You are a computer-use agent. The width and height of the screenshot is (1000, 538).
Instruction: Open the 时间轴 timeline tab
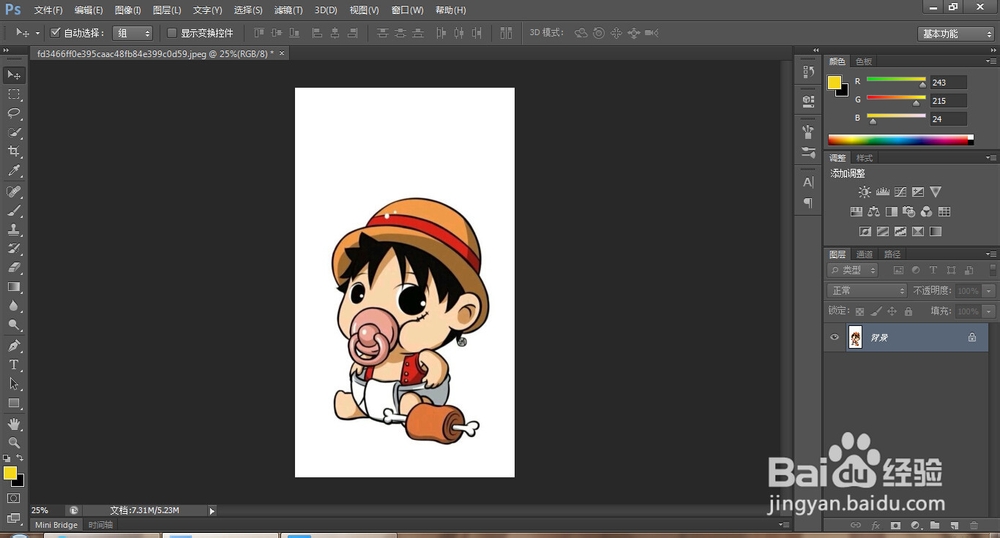point(101,525)
